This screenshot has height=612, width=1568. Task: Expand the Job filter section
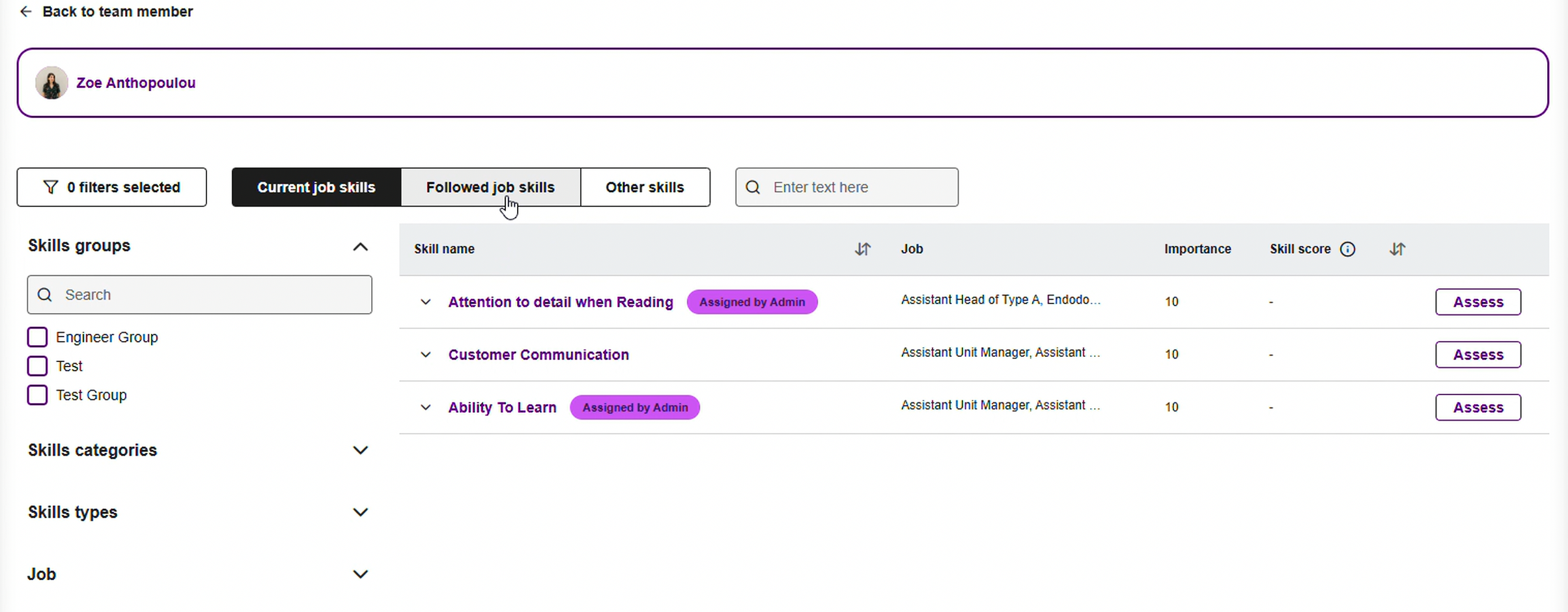pos(360,574)
